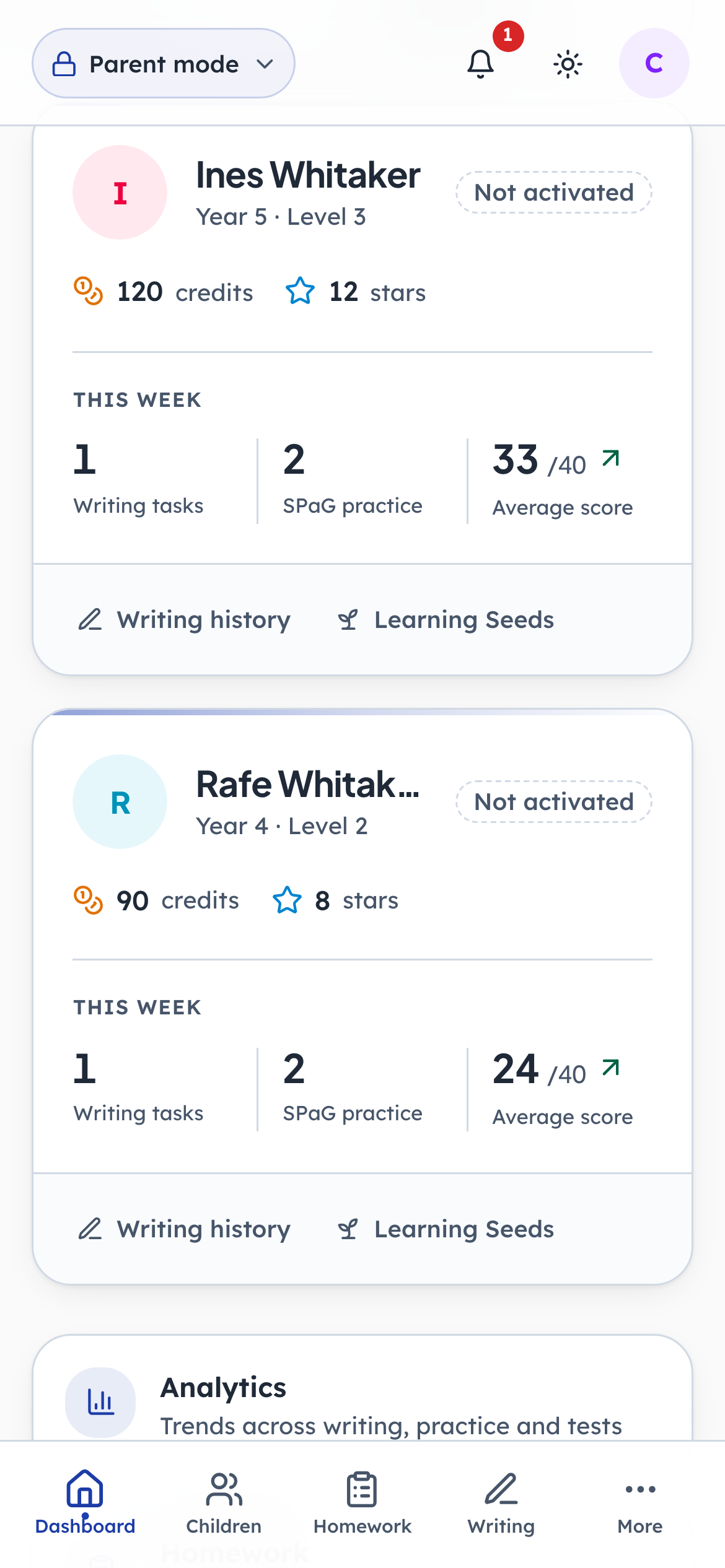Open the purple C profile avatar
The width and height of the screenshot is (725, 1568).
654,63
